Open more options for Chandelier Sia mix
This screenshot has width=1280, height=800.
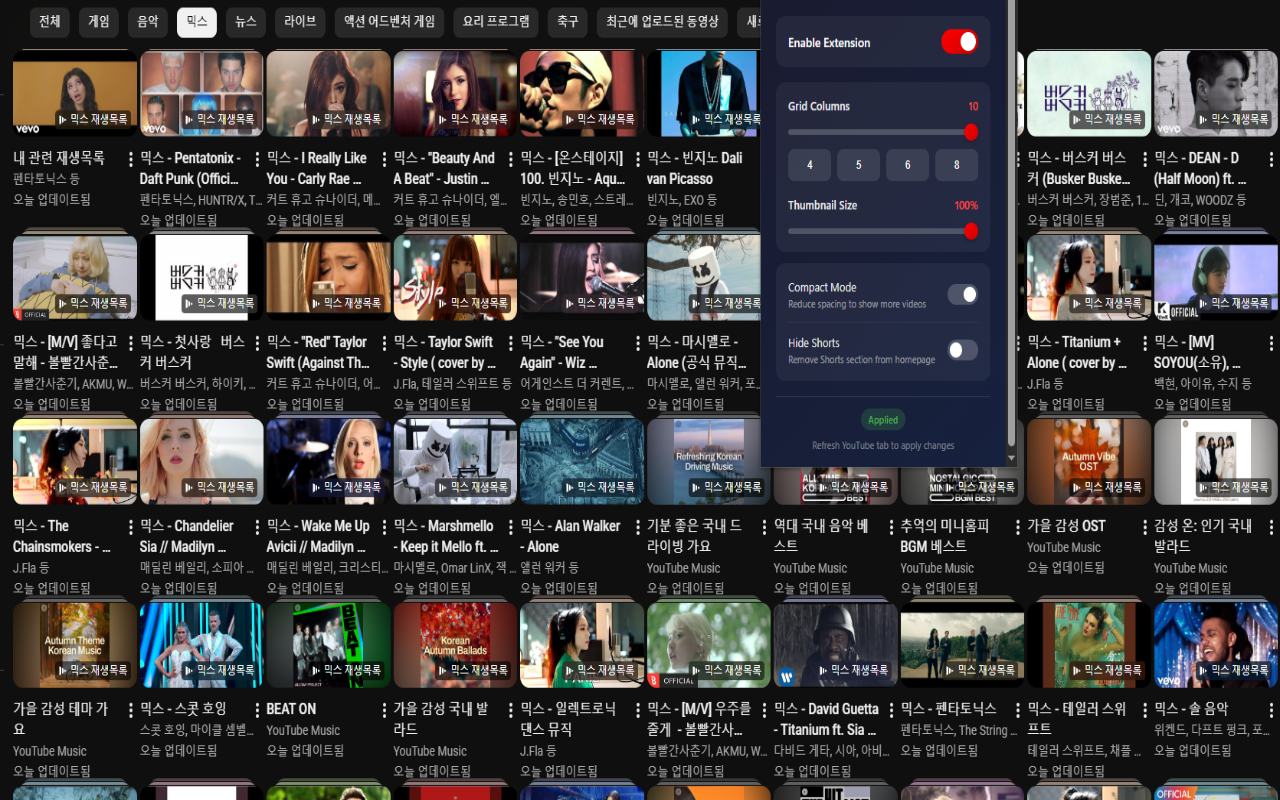tap(258, 527)
